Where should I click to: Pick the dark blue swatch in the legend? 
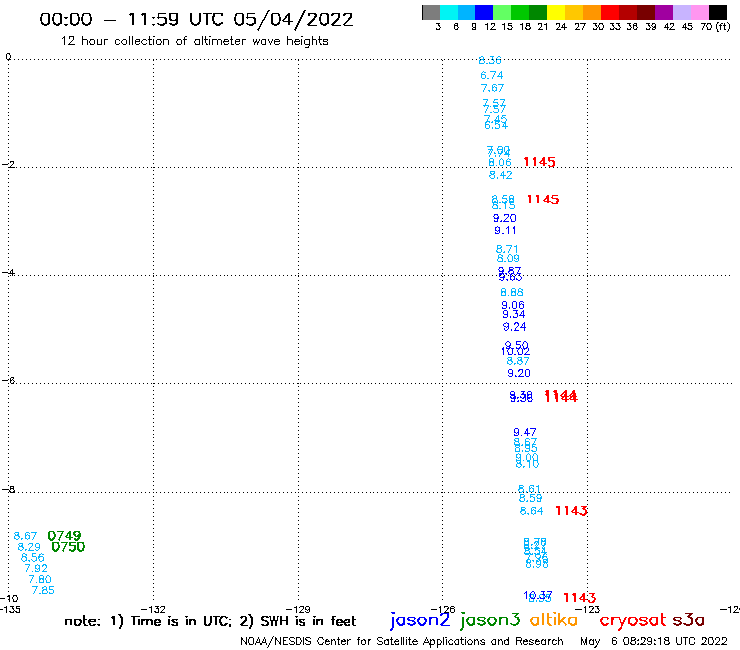pyautogui.click(x=484, y=12)
